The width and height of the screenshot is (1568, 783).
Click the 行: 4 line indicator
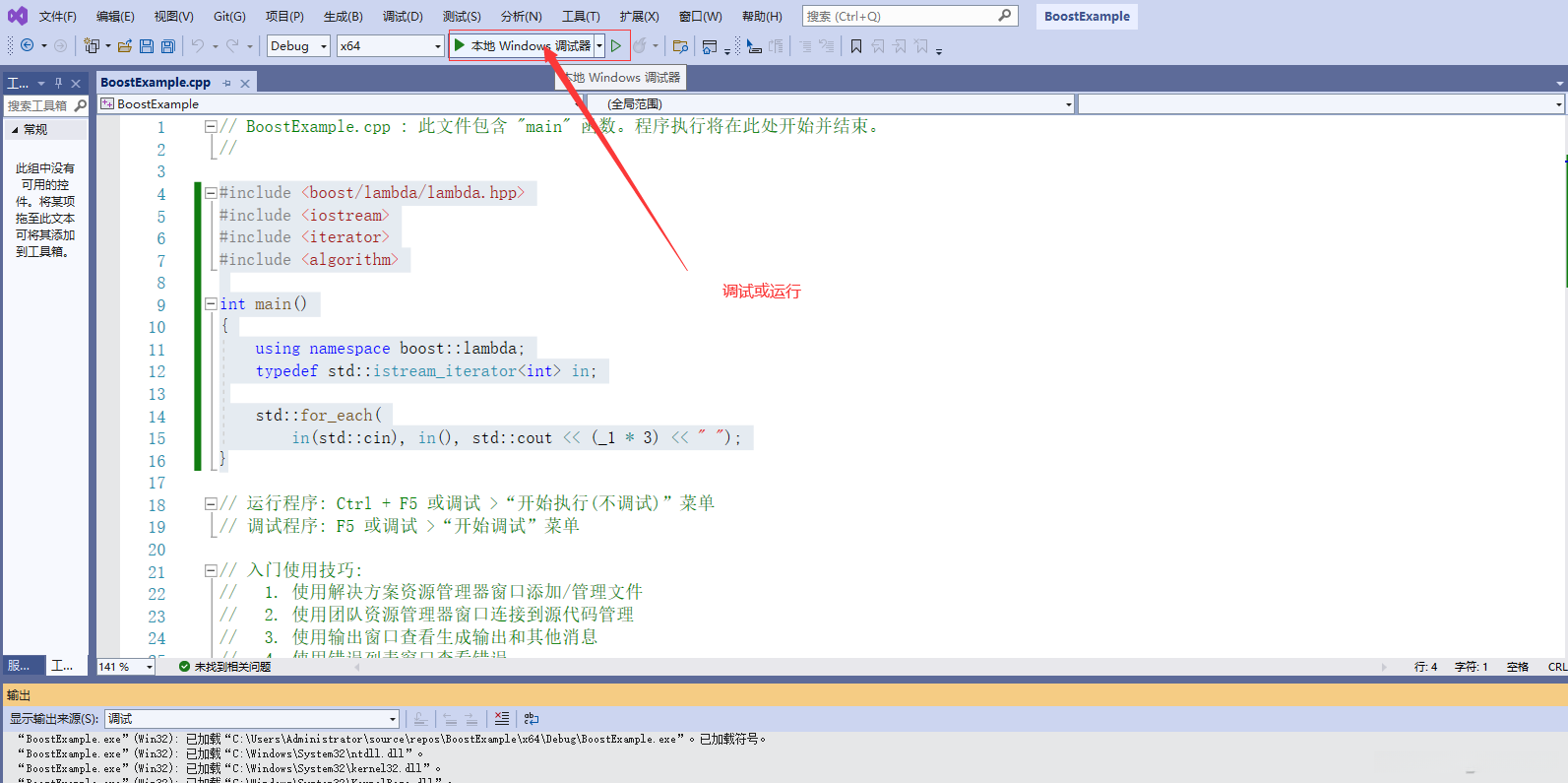pyautogui.click(x=1425, y=667)
